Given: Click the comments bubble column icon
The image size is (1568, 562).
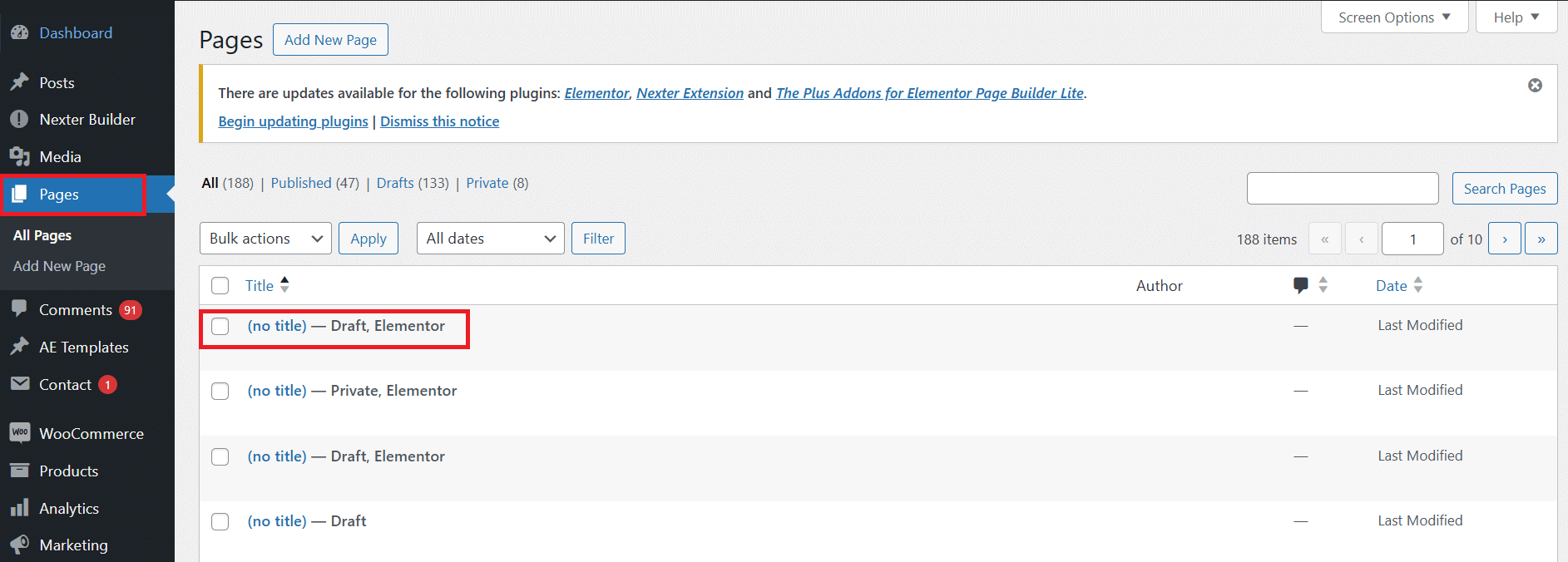Looking at the screenshot, I should tap(1301, 285).
